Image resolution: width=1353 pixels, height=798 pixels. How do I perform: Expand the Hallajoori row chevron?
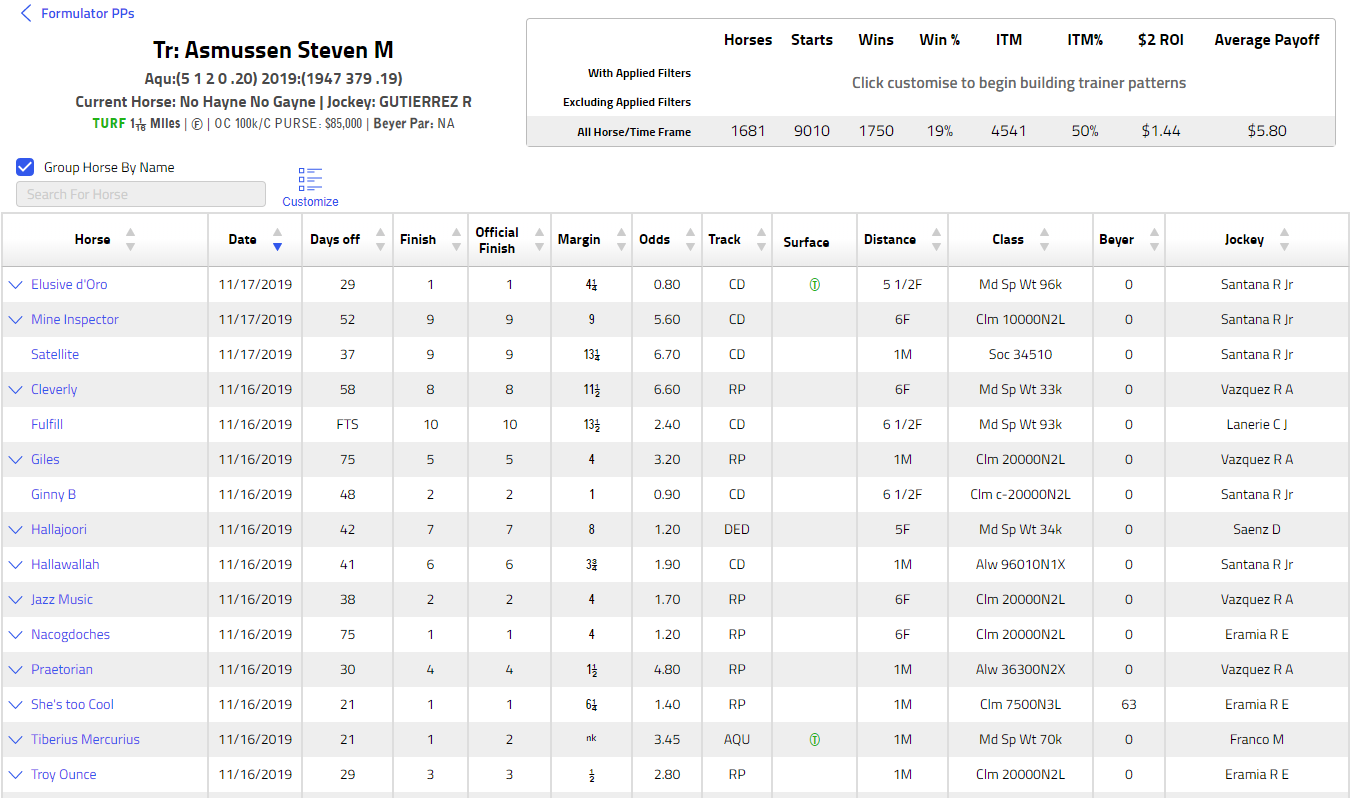pyautogui.click(x=15, y=530)
